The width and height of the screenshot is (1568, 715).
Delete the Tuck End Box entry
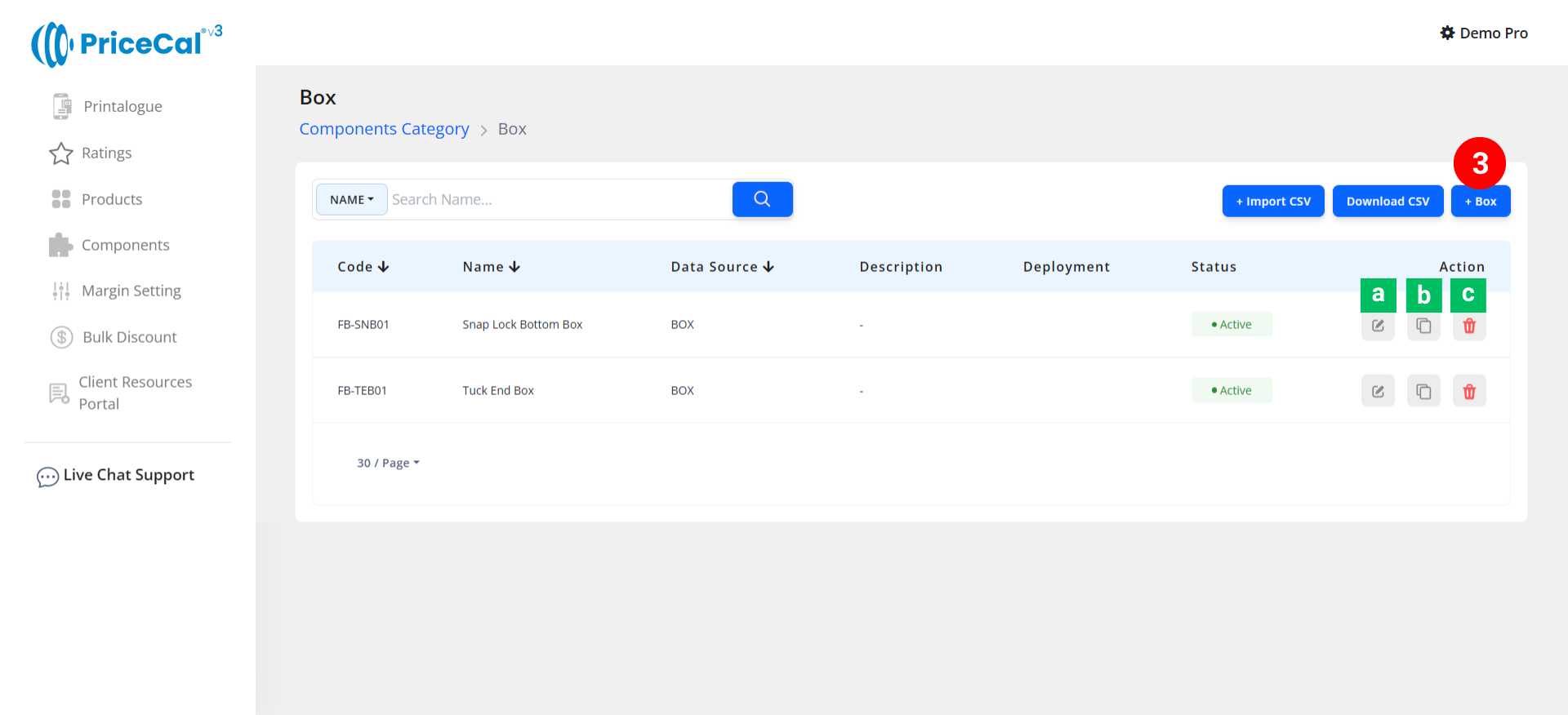click(1469, 392)
